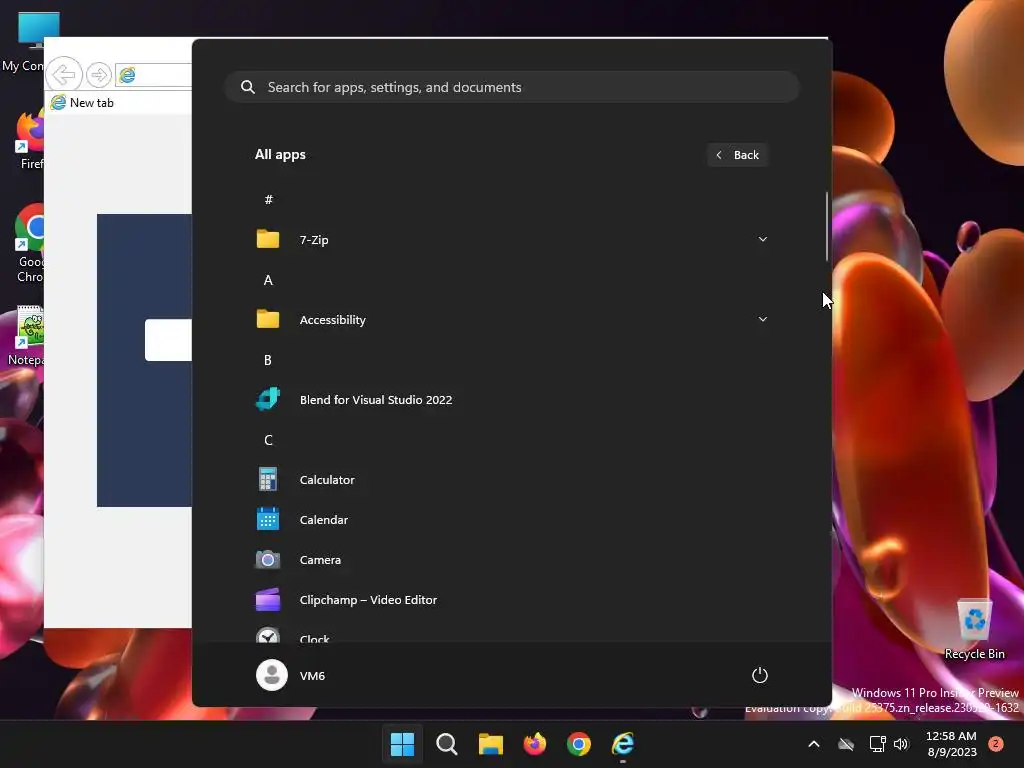1024x768 pixels.
Task: Jump to apps via the # header
Action: [x=268, y=199]
